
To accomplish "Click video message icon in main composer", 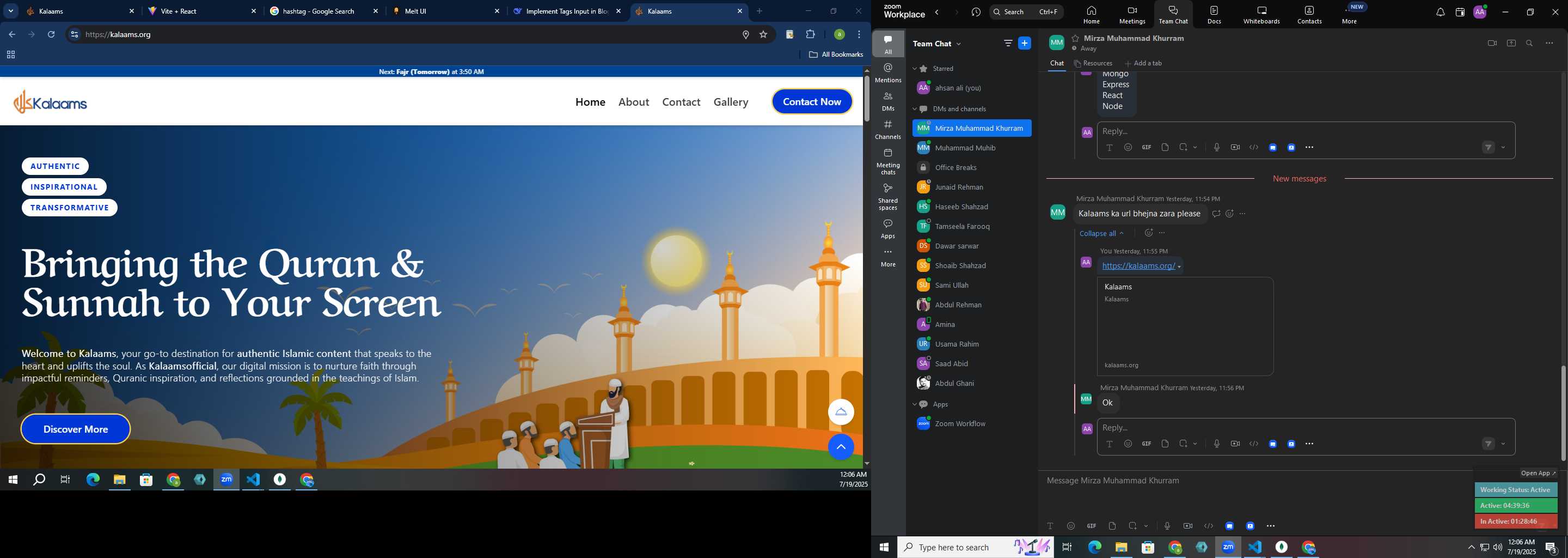I will pyautogui.click(x=1187, y=526).
